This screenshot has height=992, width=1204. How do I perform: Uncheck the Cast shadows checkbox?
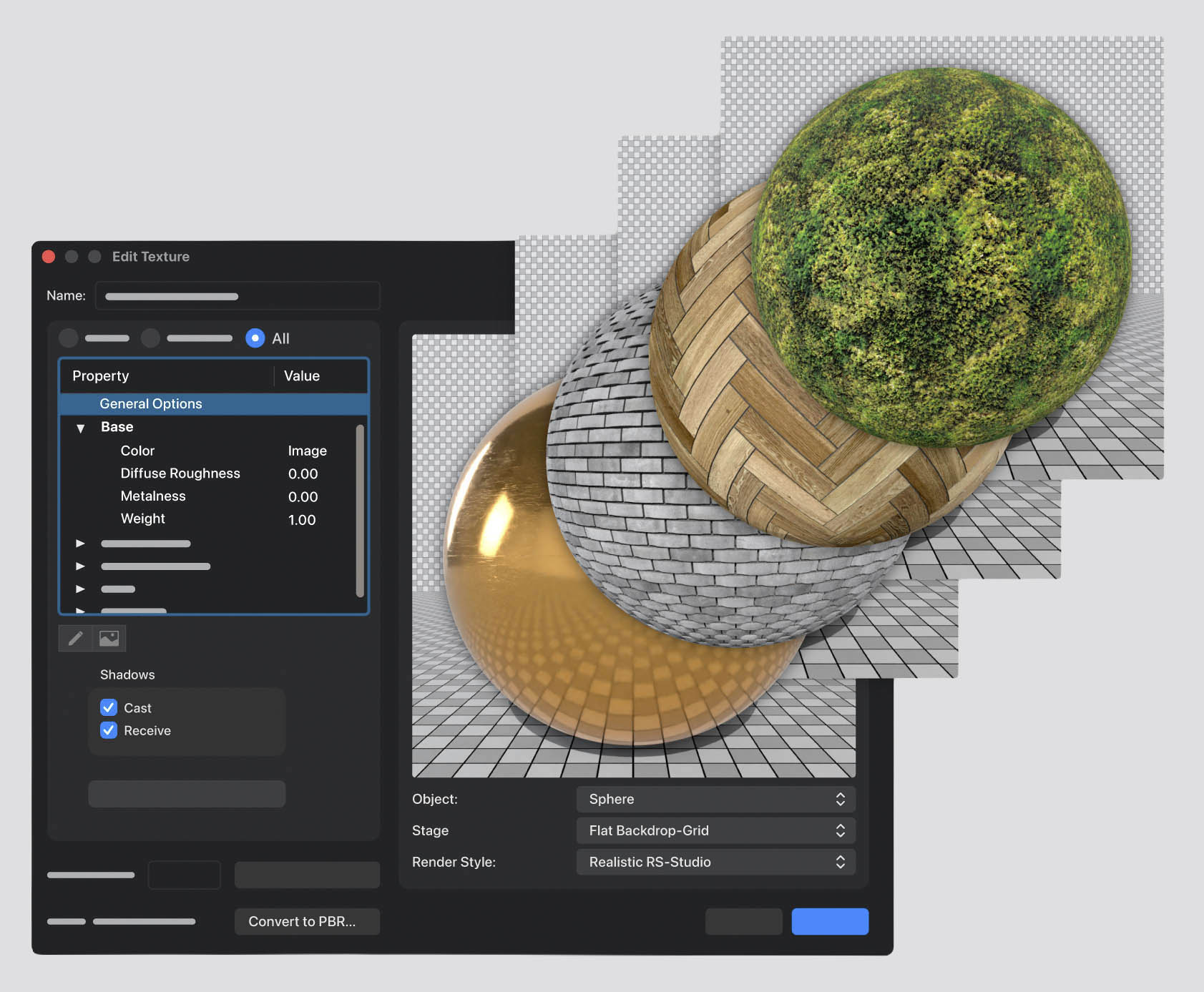pos(109,707)
